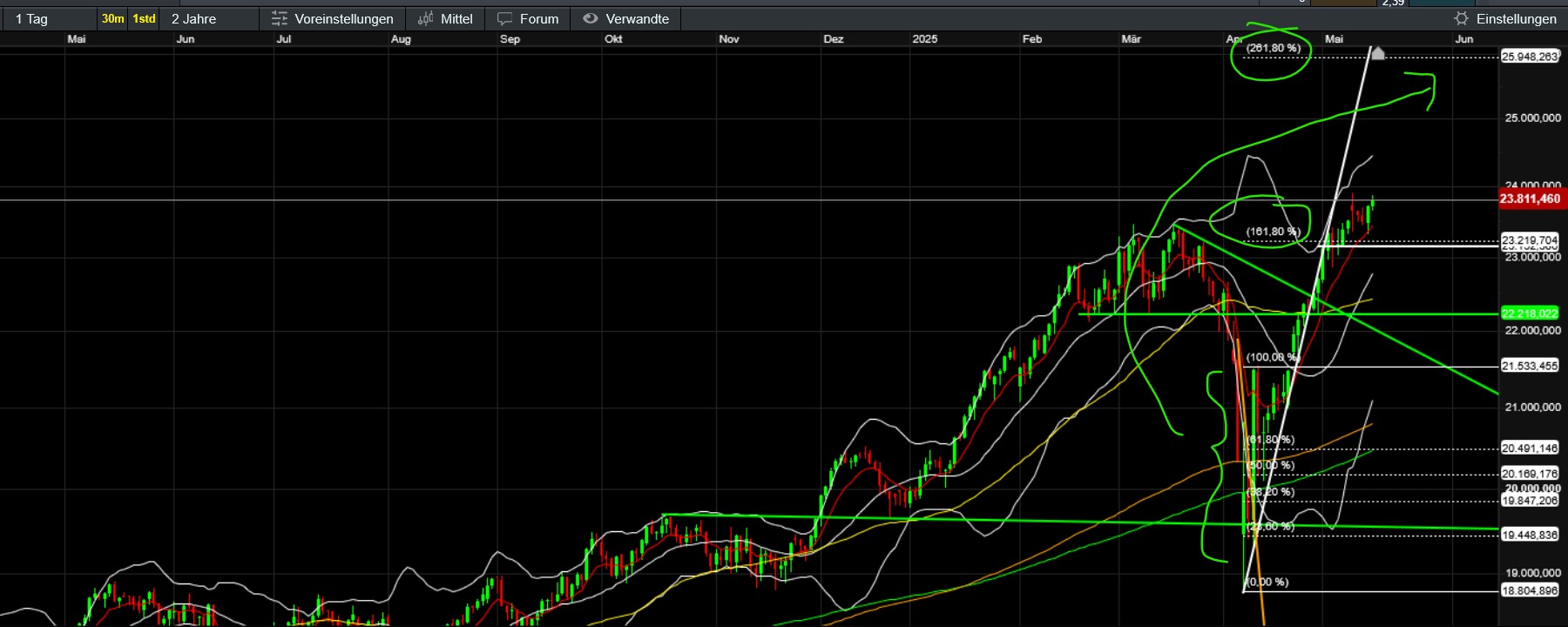Click the white trendline end marker
Image resolution: width=1568 pixels, height=627 pixels.
(1377, 53)
